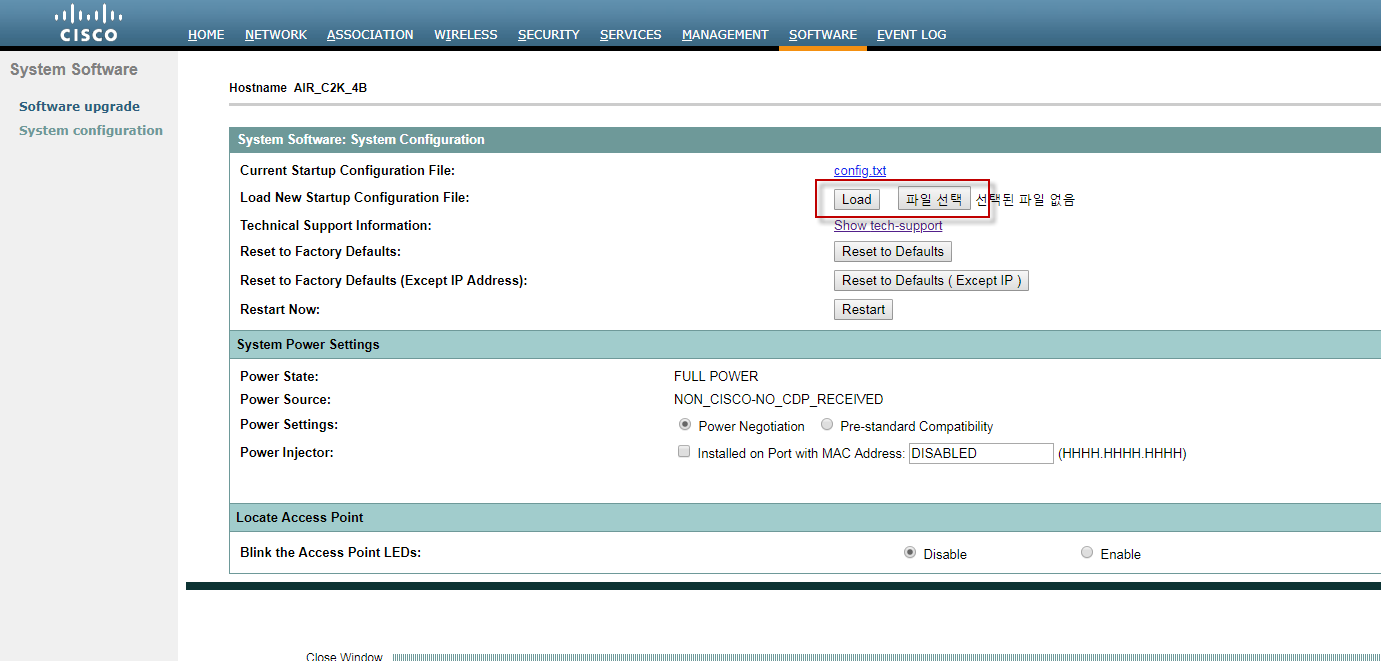Select Pre-standard Compatibility radio button
This screenshot has width=1381, height=661.
click(x=827, y=425)
